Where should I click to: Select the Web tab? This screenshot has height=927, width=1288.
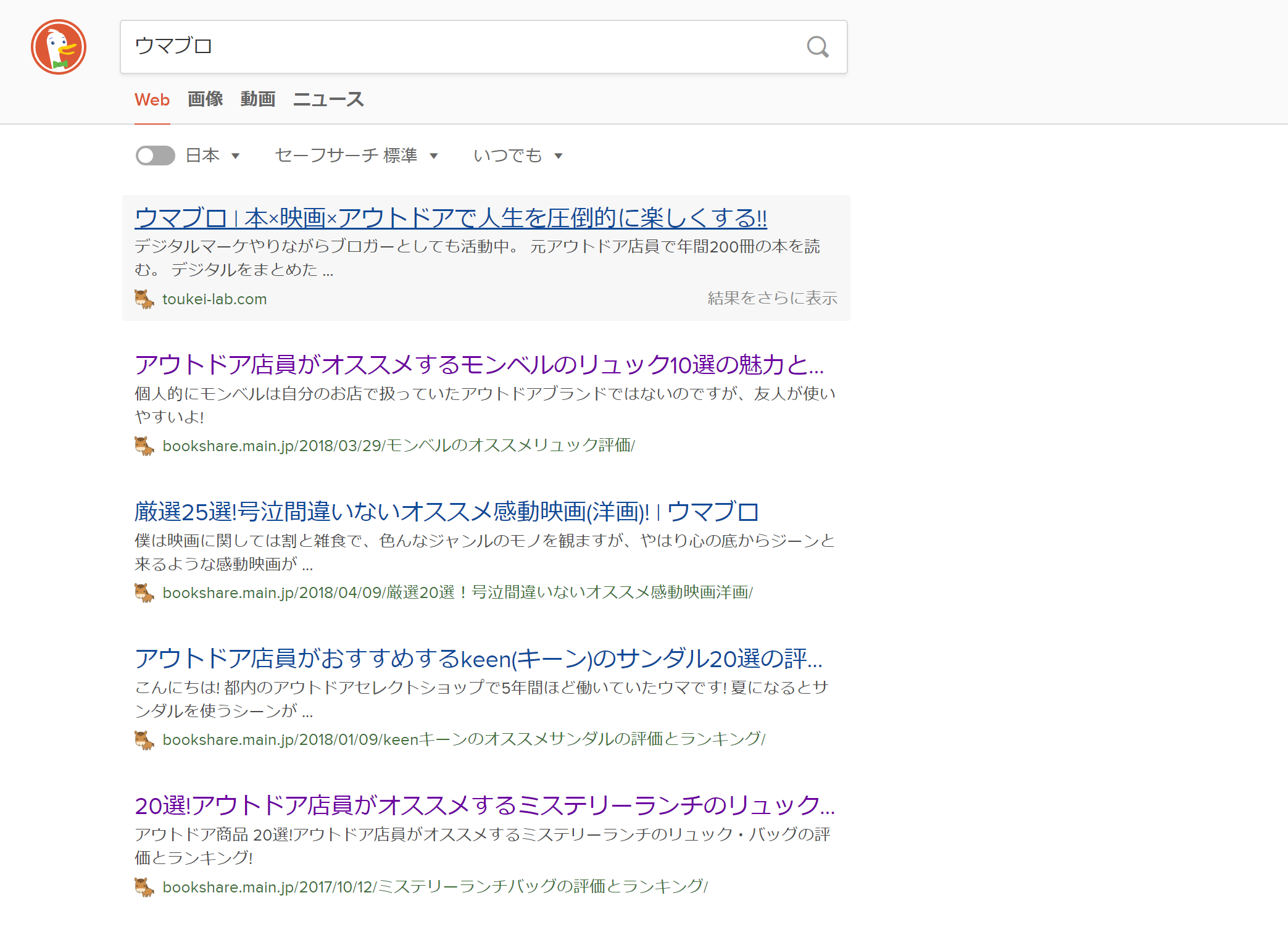pos(152,99)
